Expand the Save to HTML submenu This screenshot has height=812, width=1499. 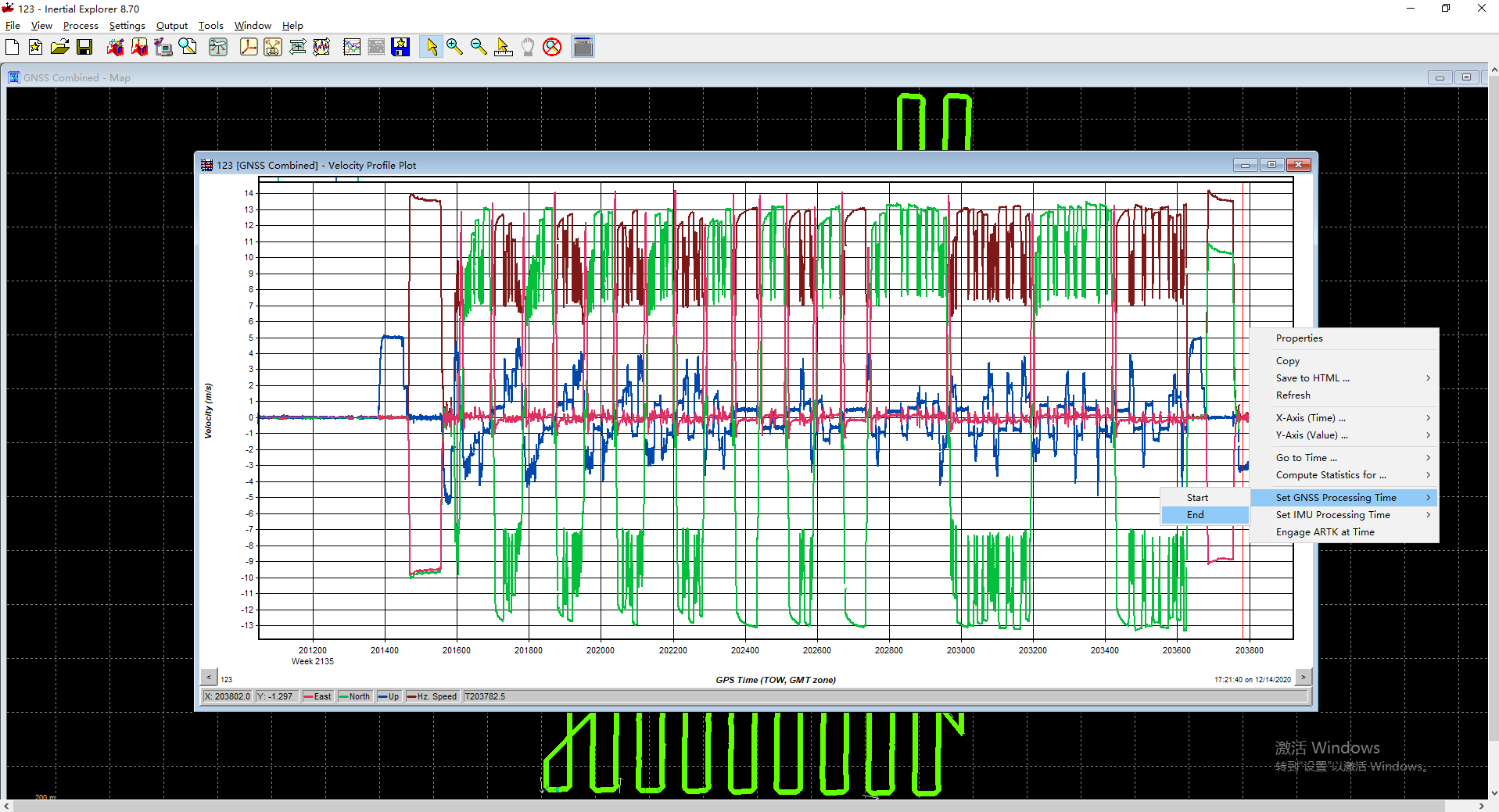[x=1313, y=377]
